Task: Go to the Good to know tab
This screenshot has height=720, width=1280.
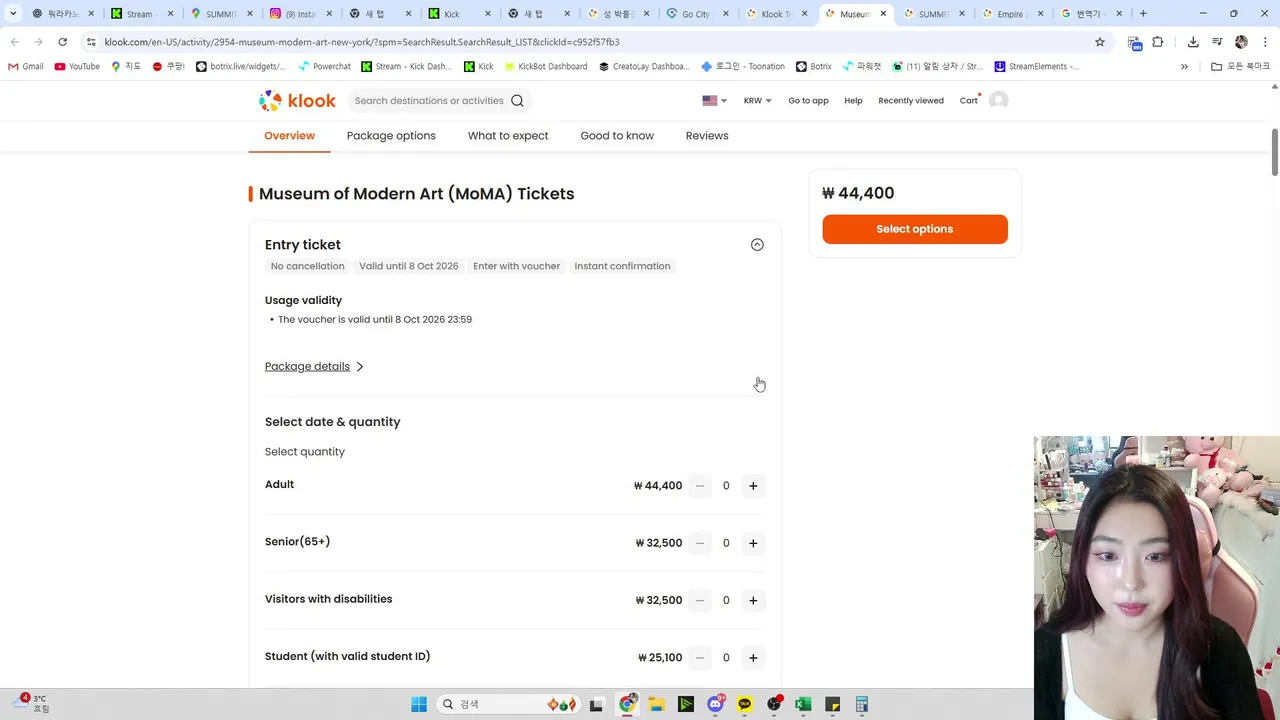Action: click(x=617, y=135)
